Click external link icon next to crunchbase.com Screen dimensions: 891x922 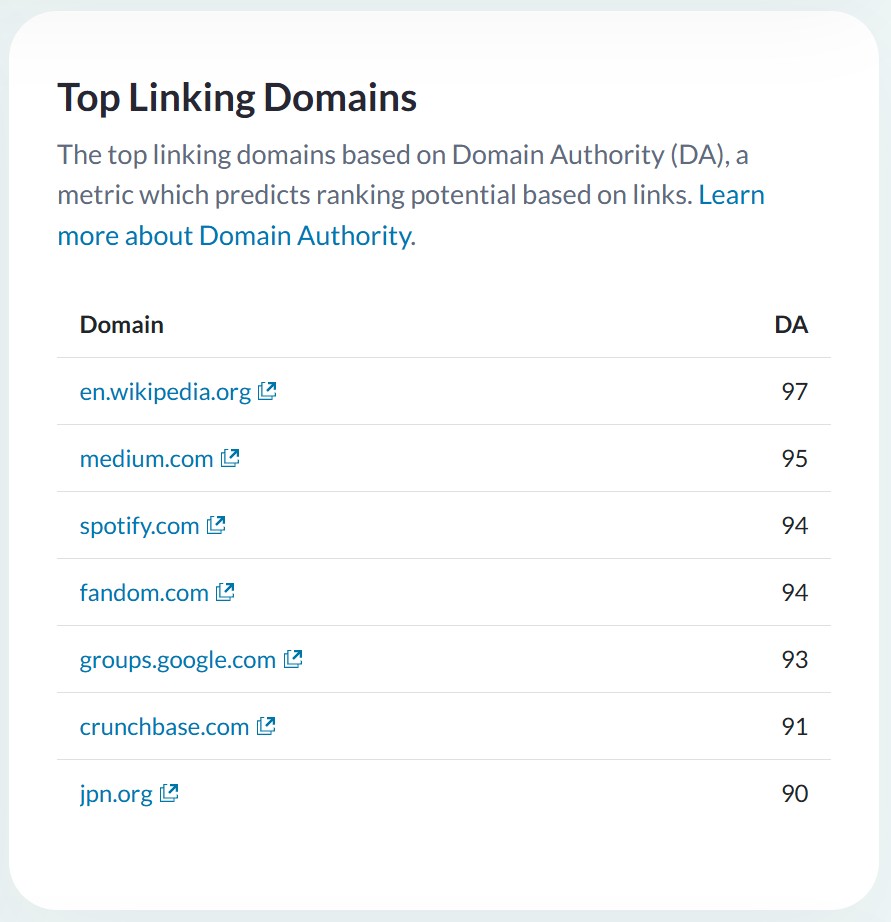pos(266,726)
